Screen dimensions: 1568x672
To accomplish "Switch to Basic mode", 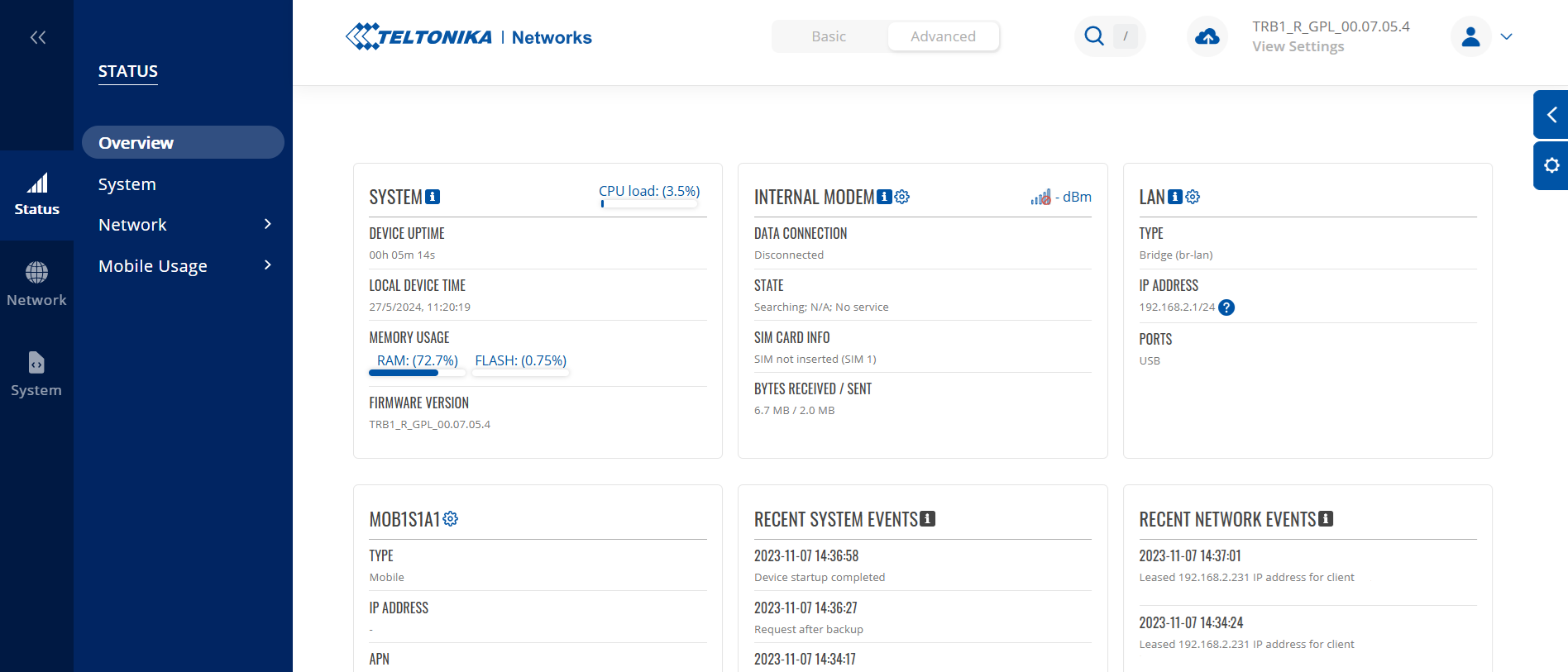I will tap(829, 36).
